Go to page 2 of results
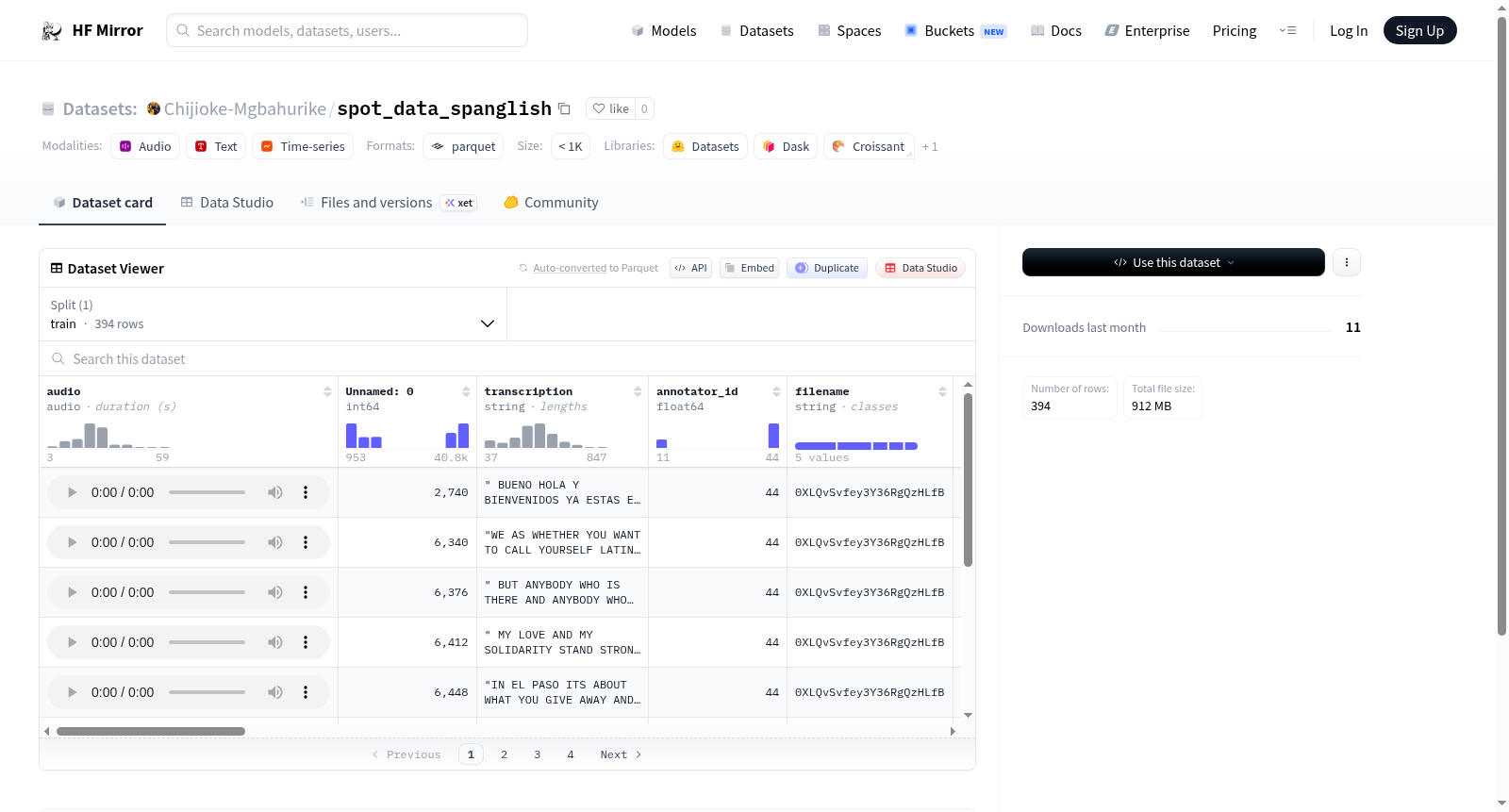The image size is (1509, 812). pos(504,754)
